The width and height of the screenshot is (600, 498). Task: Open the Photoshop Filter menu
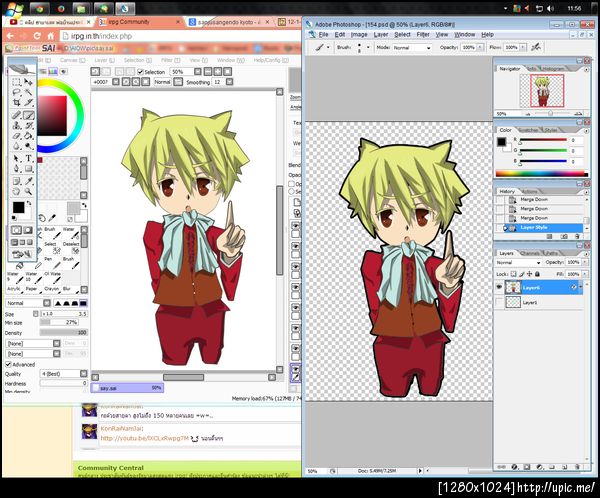pyautogui.click(x=423, y=35)
